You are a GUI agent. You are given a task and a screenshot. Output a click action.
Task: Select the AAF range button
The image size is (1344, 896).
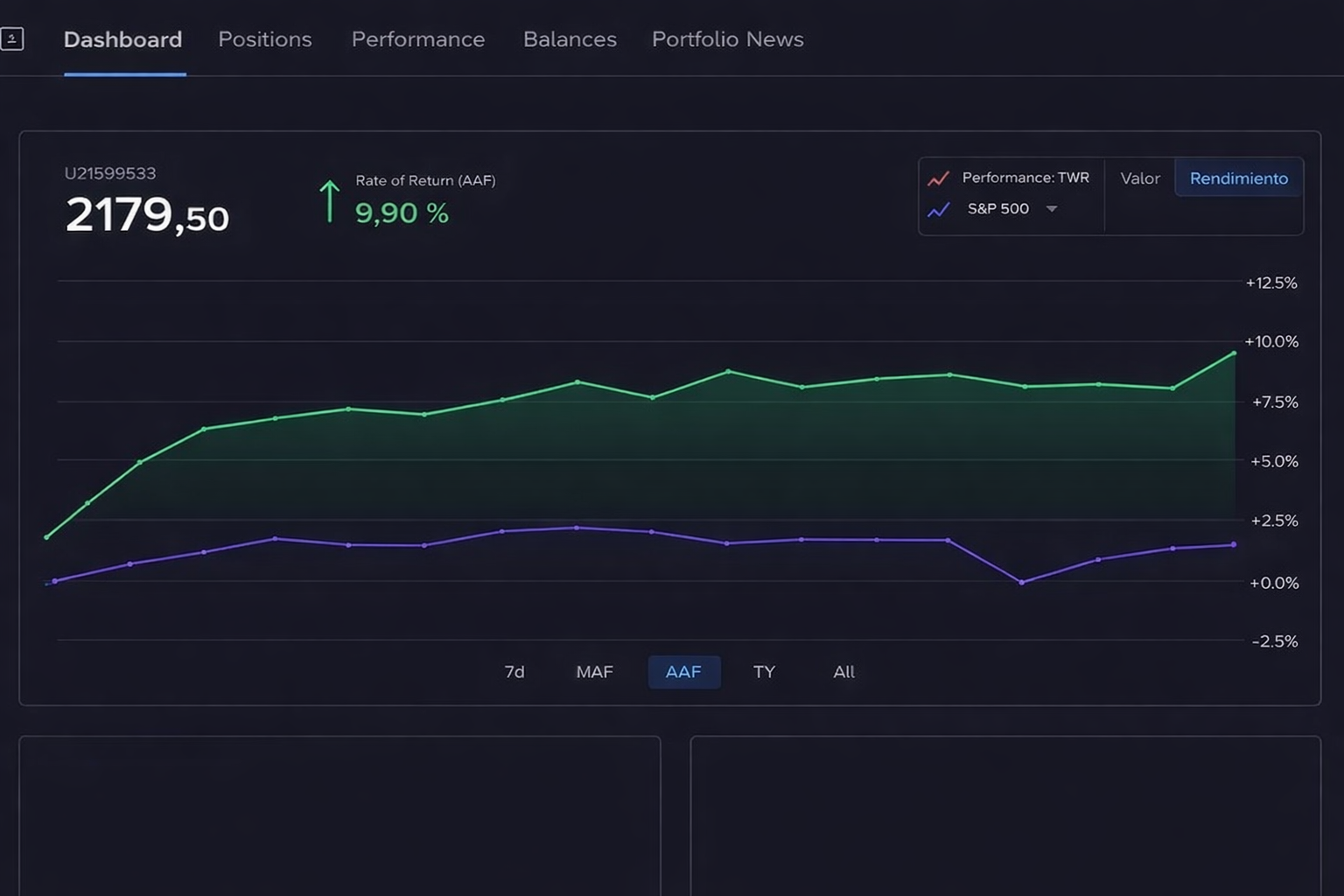(x=683, y=672)
